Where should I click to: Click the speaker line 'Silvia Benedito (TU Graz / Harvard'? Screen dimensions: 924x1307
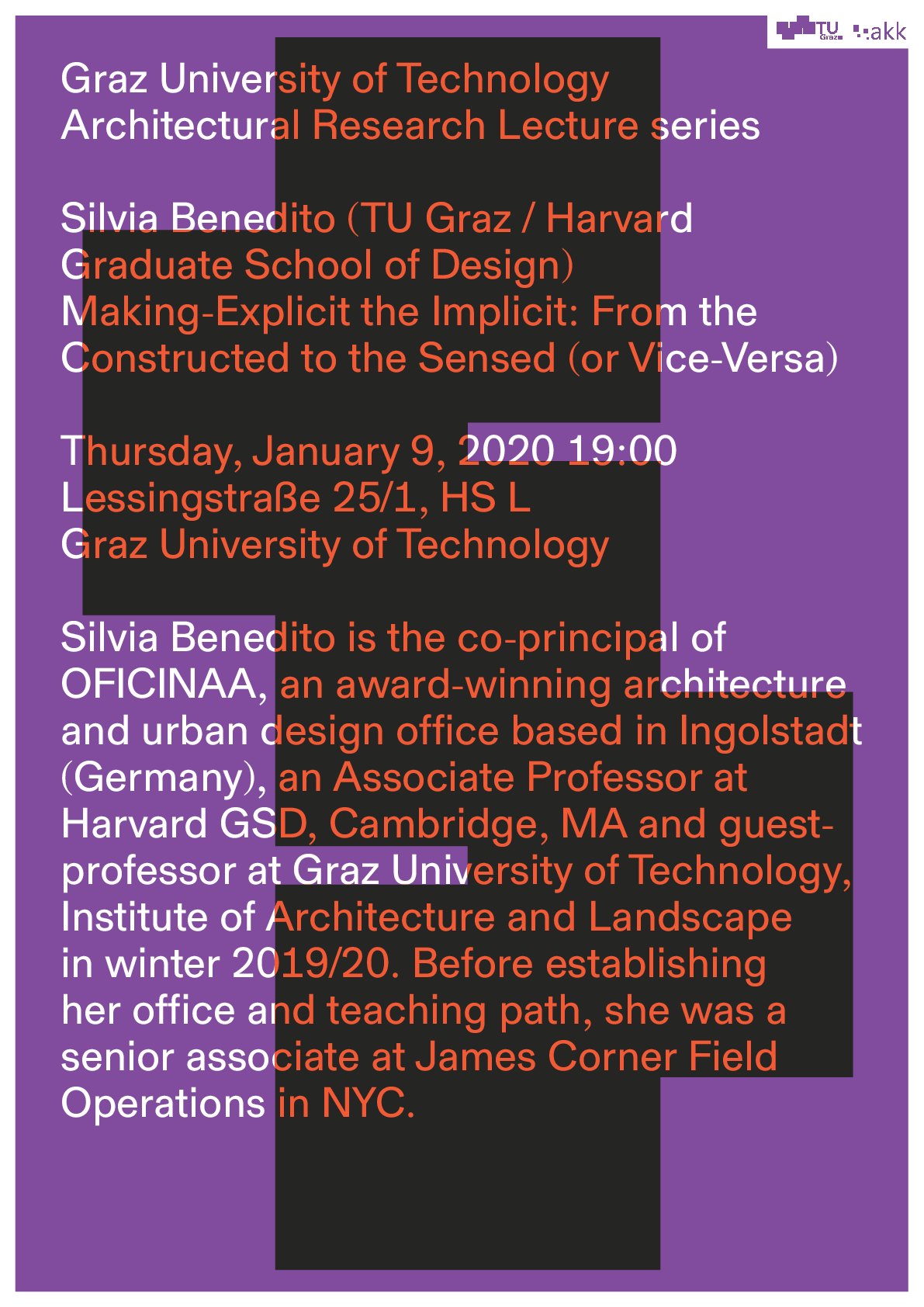pos(376,219)
